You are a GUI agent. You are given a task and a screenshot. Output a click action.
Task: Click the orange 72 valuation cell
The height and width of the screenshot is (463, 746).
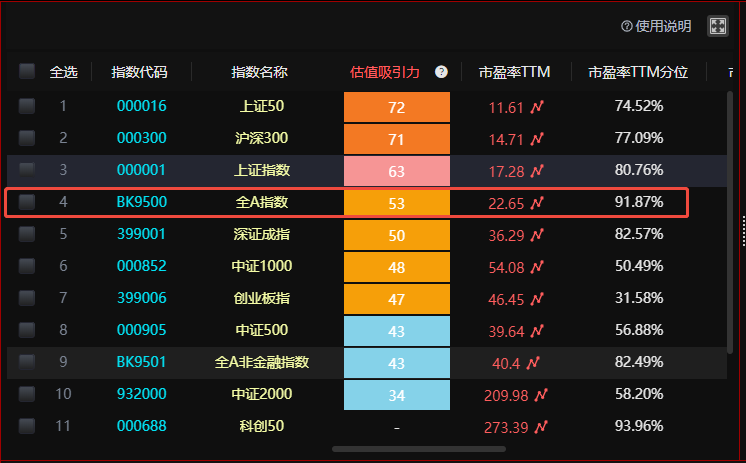[397, 107]
